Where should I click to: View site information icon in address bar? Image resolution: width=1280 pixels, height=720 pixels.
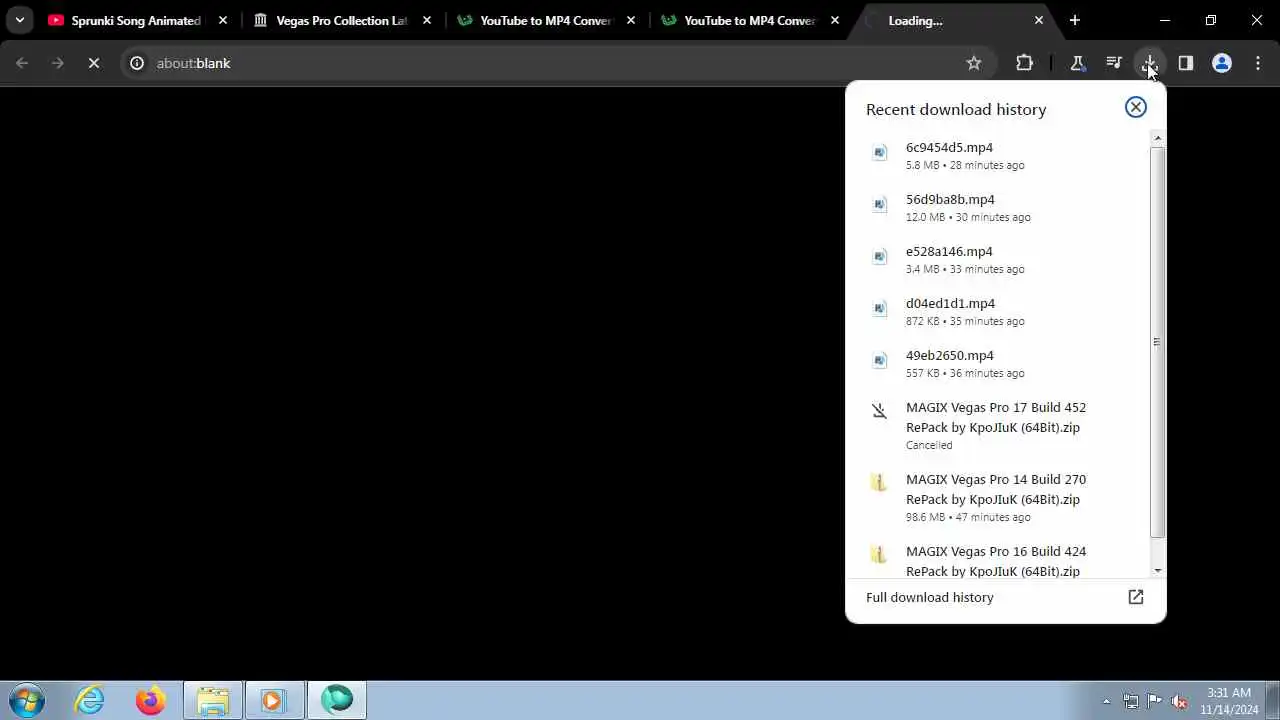coord(138,63)
